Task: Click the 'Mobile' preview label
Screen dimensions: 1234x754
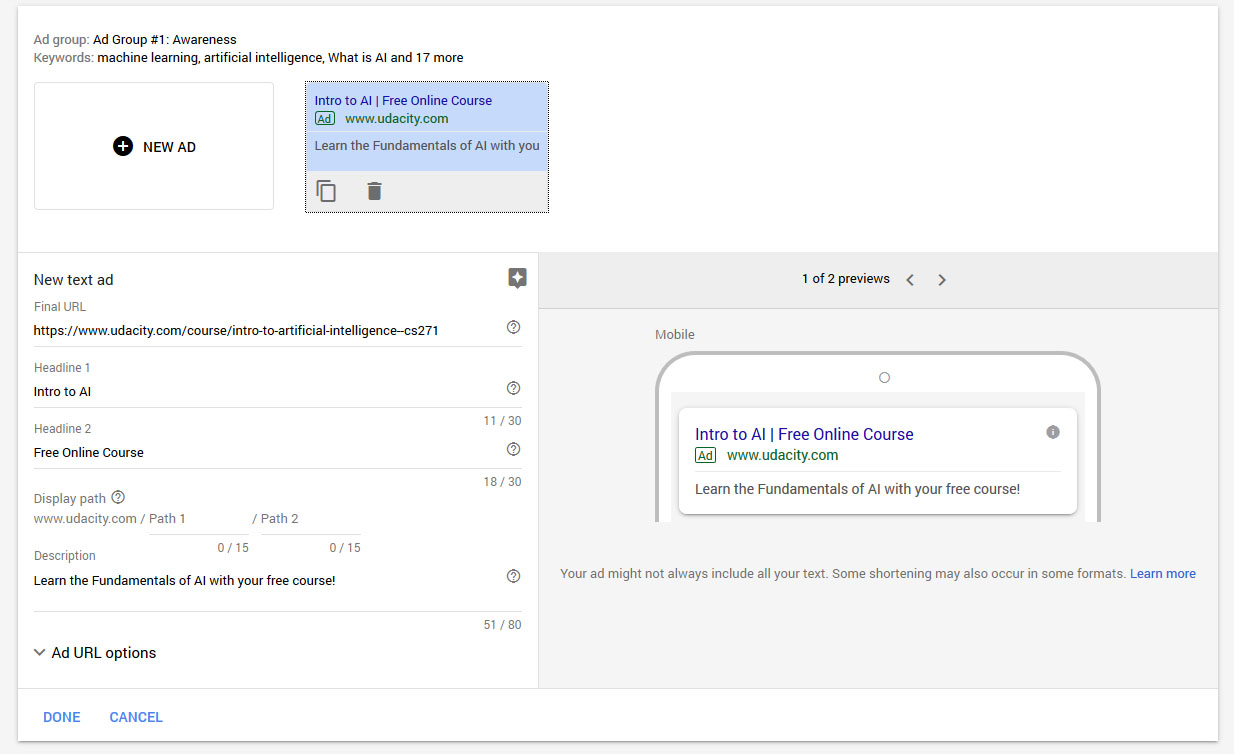Action: [675, 335]
